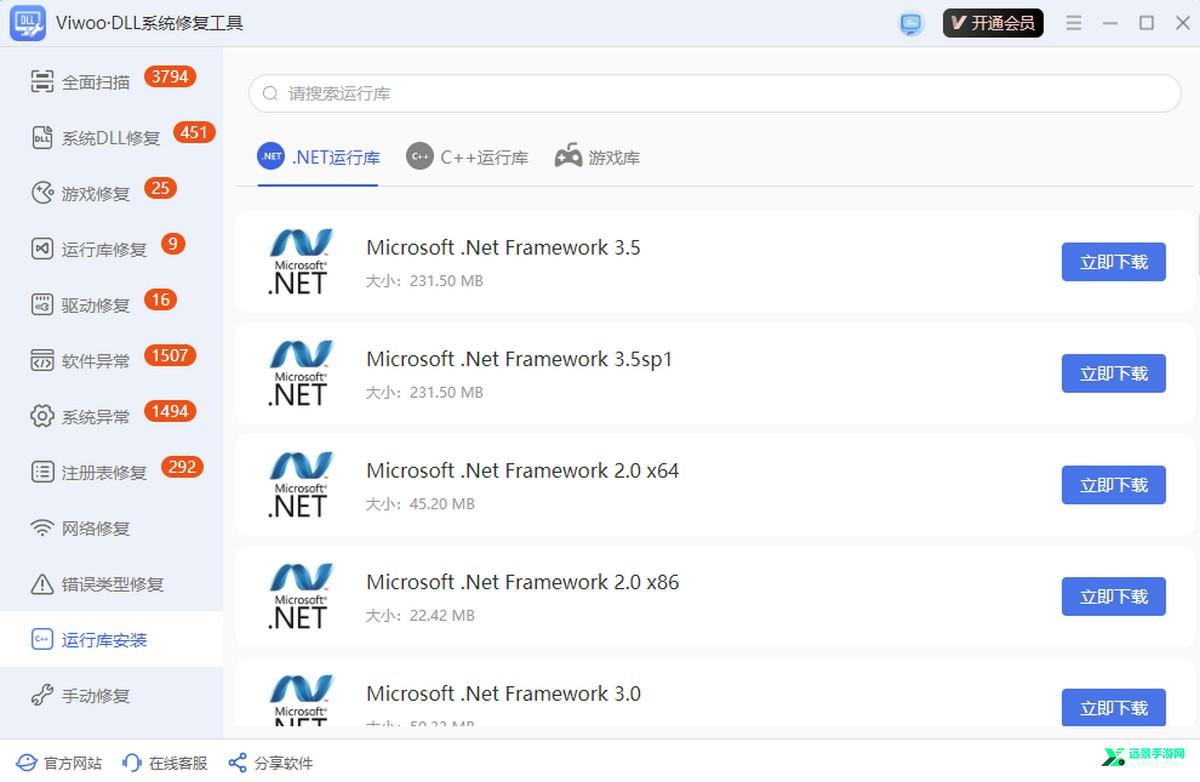Click the share software icon

[237, 763]
